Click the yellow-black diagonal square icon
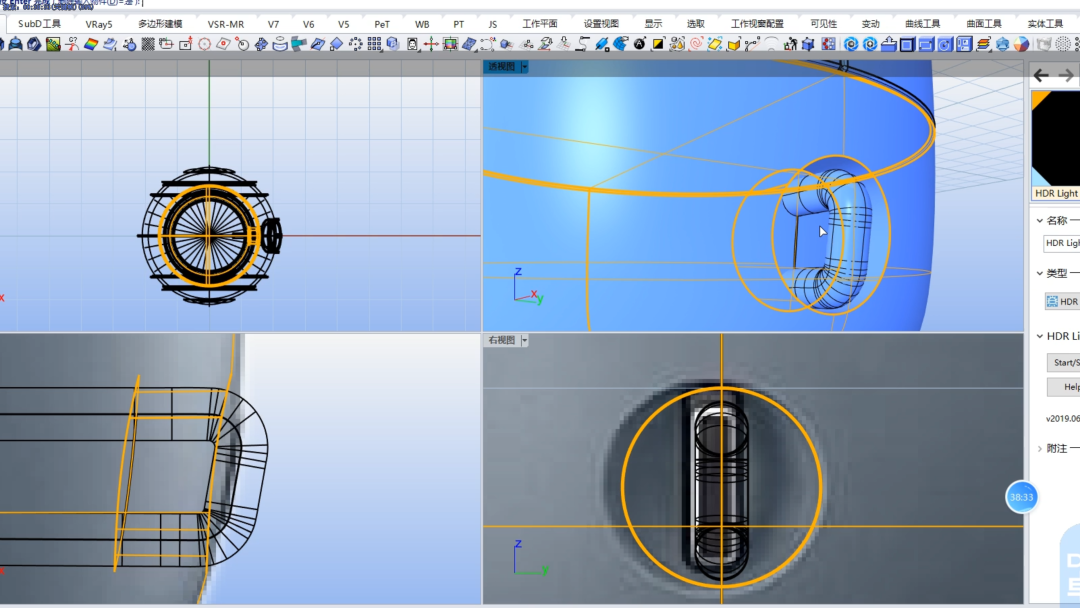 pos(658,45)
